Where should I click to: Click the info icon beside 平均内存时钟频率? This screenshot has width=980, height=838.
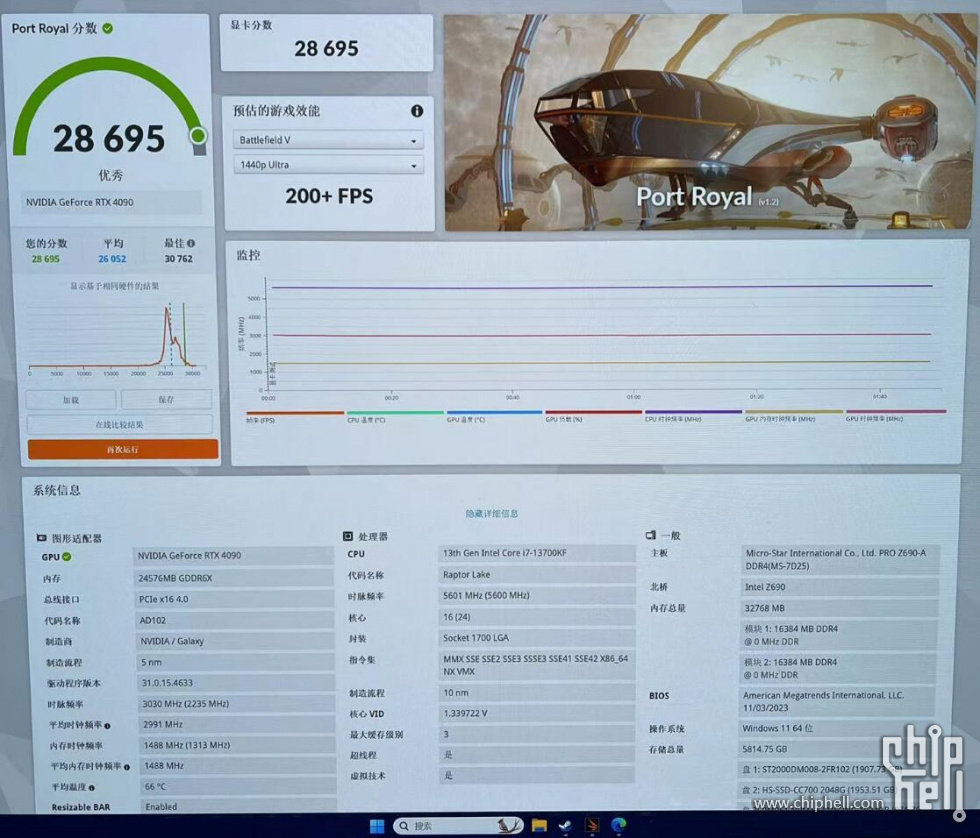click(127, 767)
